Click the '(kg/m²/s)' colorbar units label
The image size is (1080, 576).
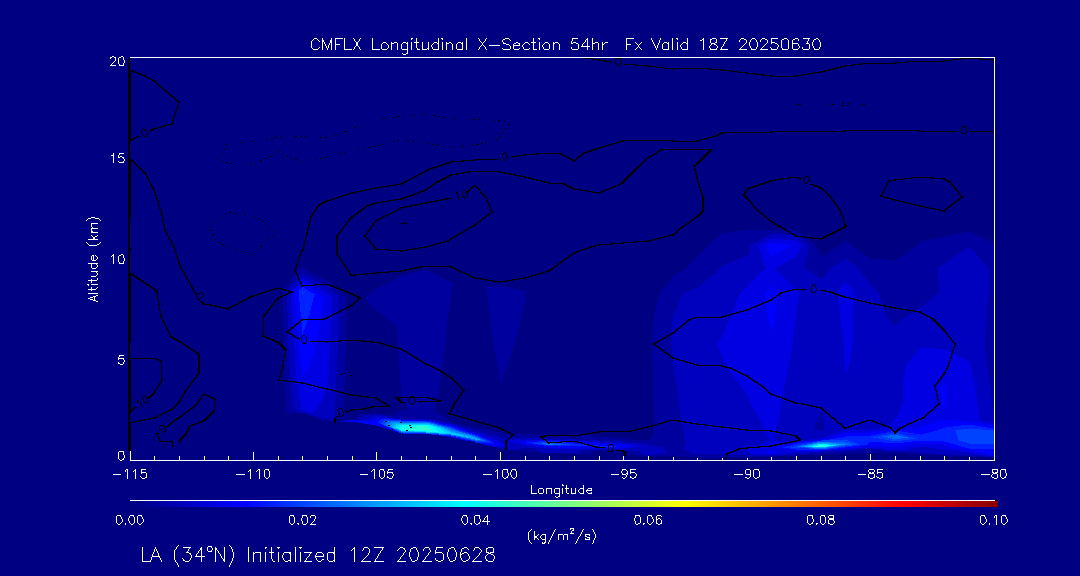(562, 536)
